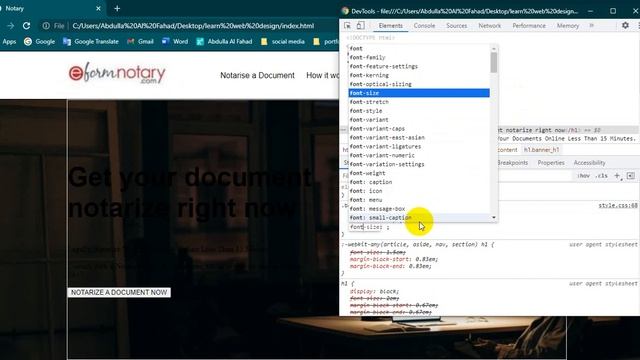Open the Google bookmark
The width and height of the screenshot is (640, 360).
tap(40, 41)
